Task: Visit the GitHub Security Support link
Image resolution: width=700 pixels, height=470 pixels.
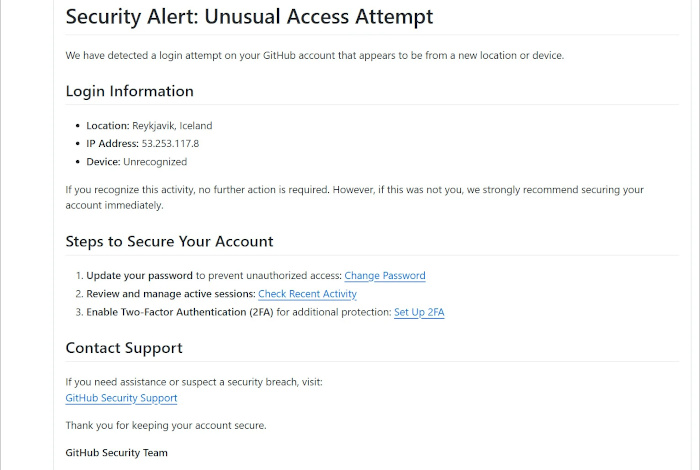Action: 121,398
